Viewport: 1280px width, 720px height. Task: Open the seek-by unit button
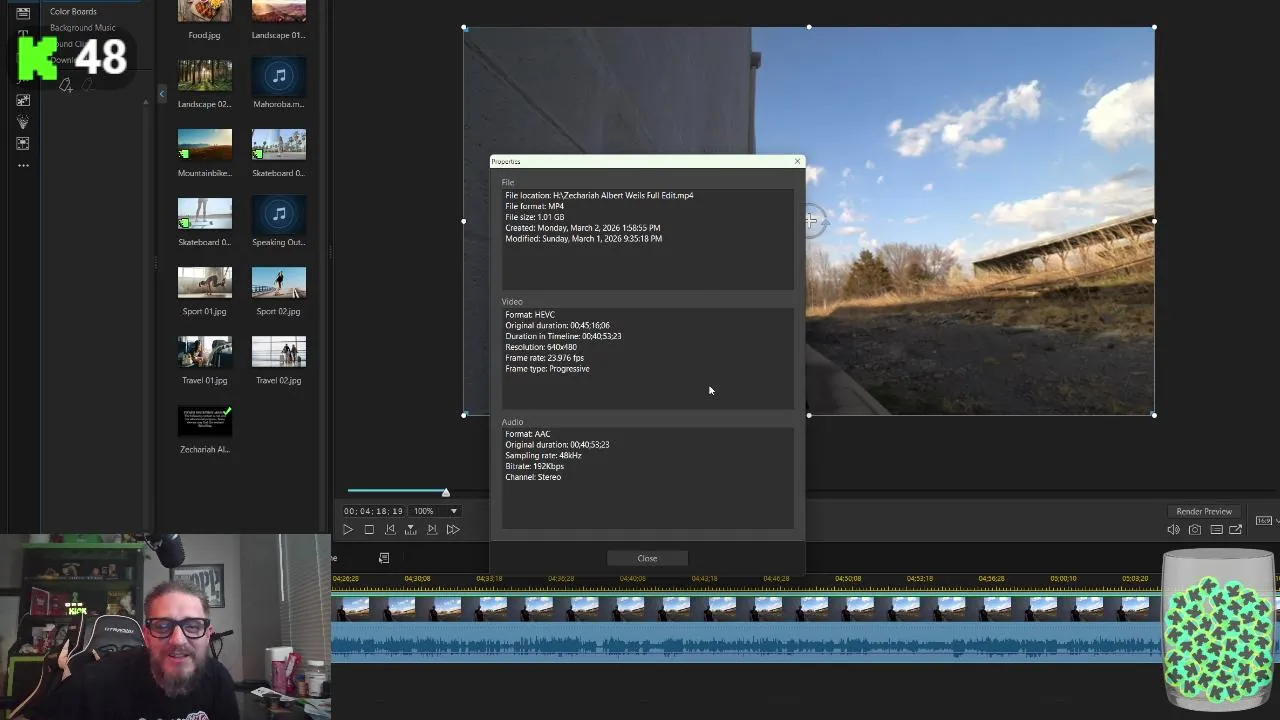(410, 530)
